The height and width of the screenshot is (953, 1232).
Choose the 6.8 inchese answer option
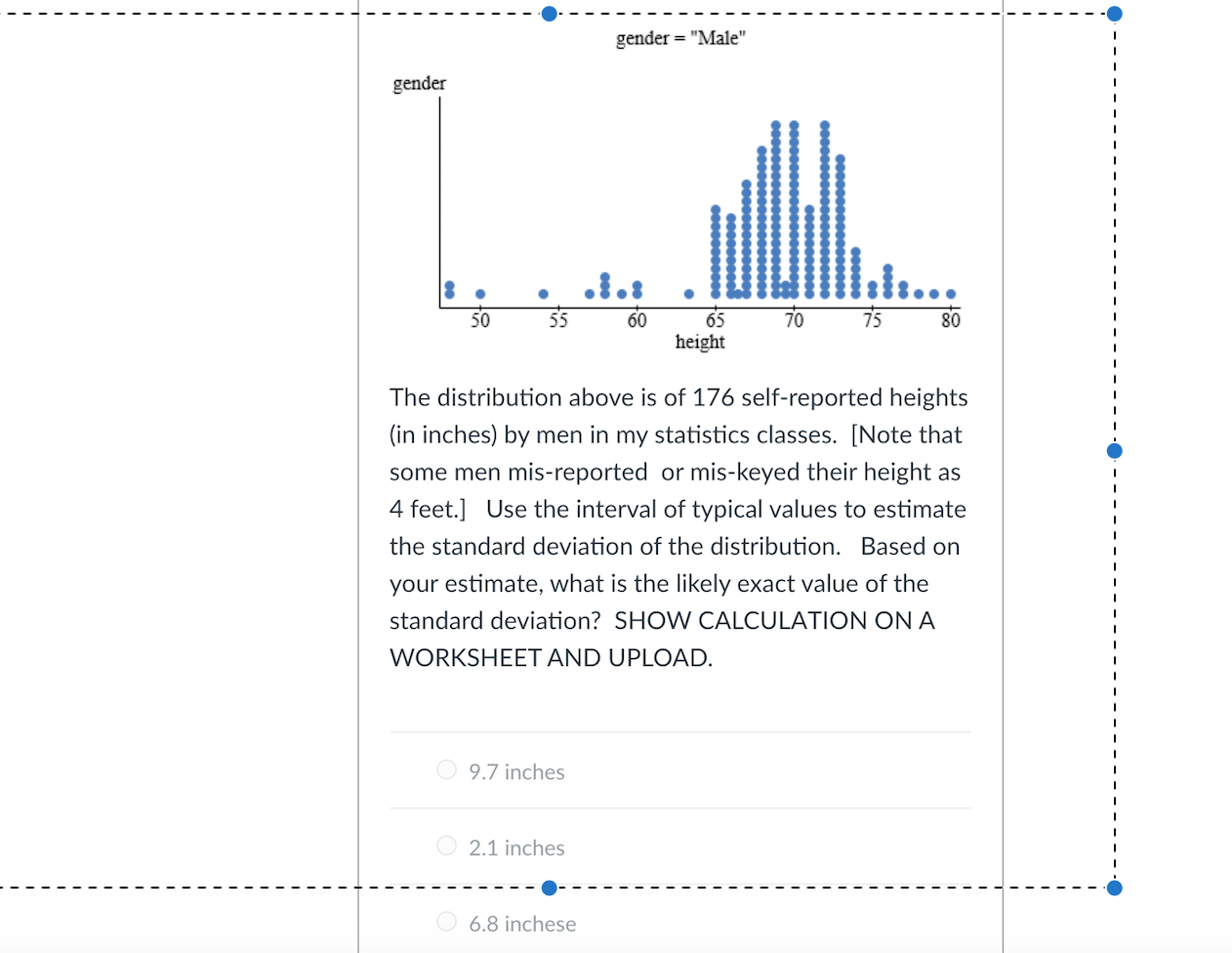[446, 922]
